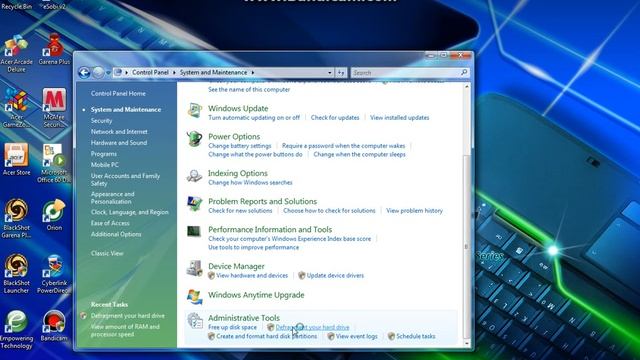This screenshot has height=360, width=640.
Task: Select Control Panel Home in sidebar
Action: (118, 93)
